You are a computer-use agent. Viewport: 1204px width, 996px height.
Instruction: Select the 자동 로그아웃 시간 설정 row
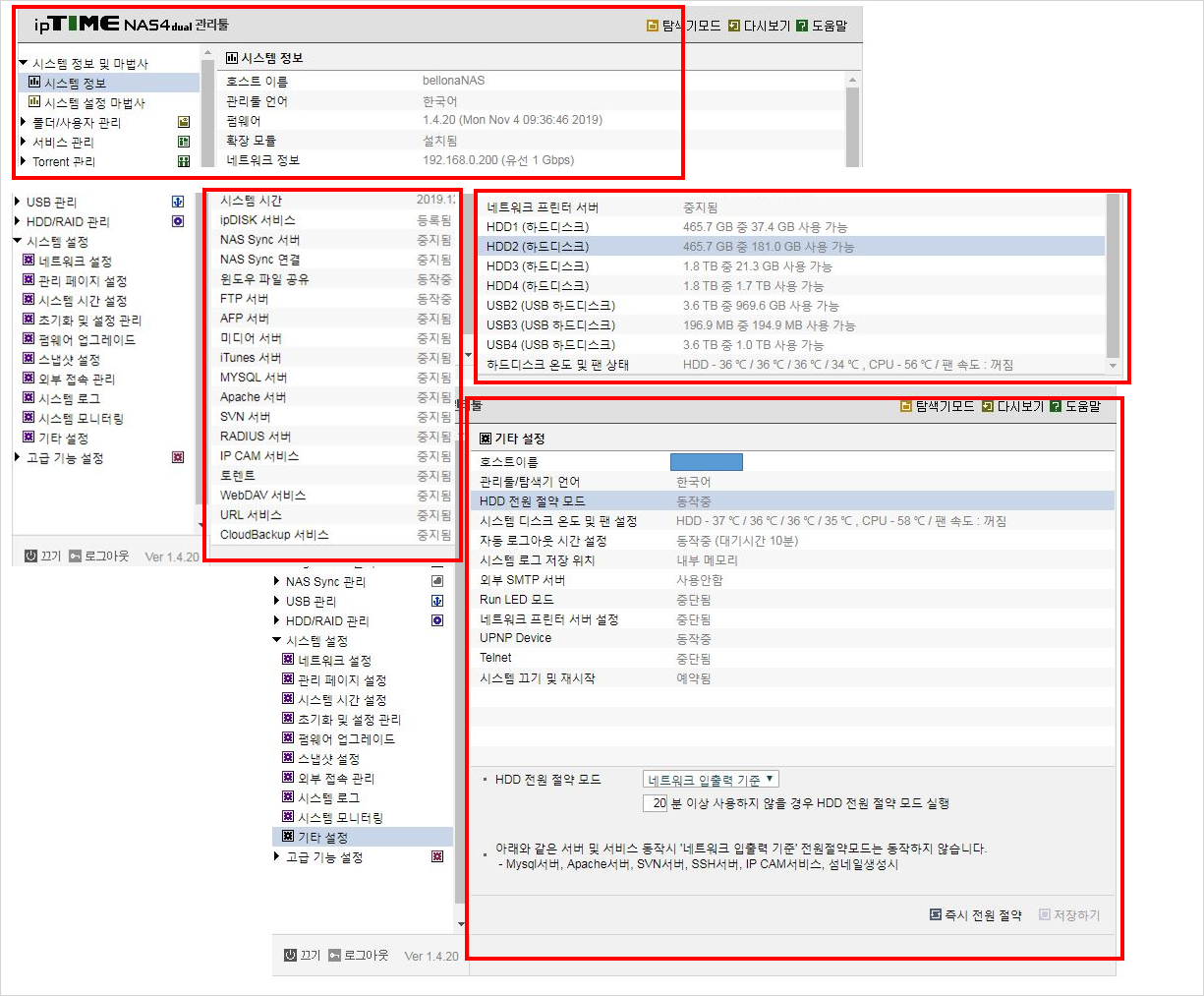(x=792, y=541)
